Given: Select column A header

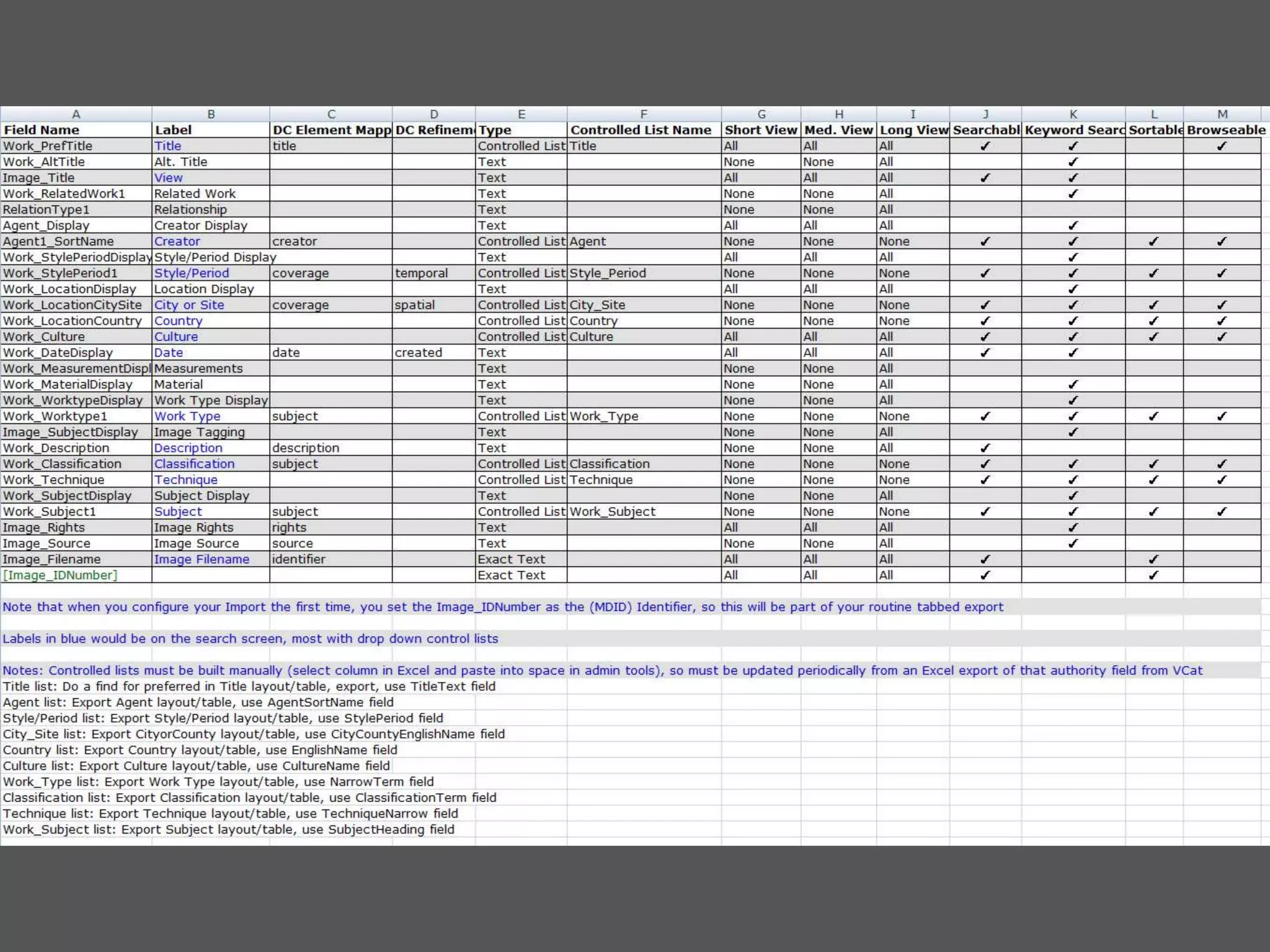Looking at the screenshot, I should click(x=76, y=114).
